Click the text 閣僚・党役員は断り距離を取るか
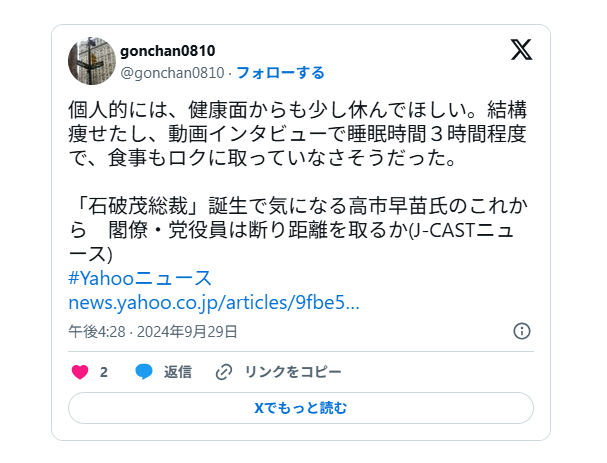This screenshot has height=463, width=607. coord(258,230)
